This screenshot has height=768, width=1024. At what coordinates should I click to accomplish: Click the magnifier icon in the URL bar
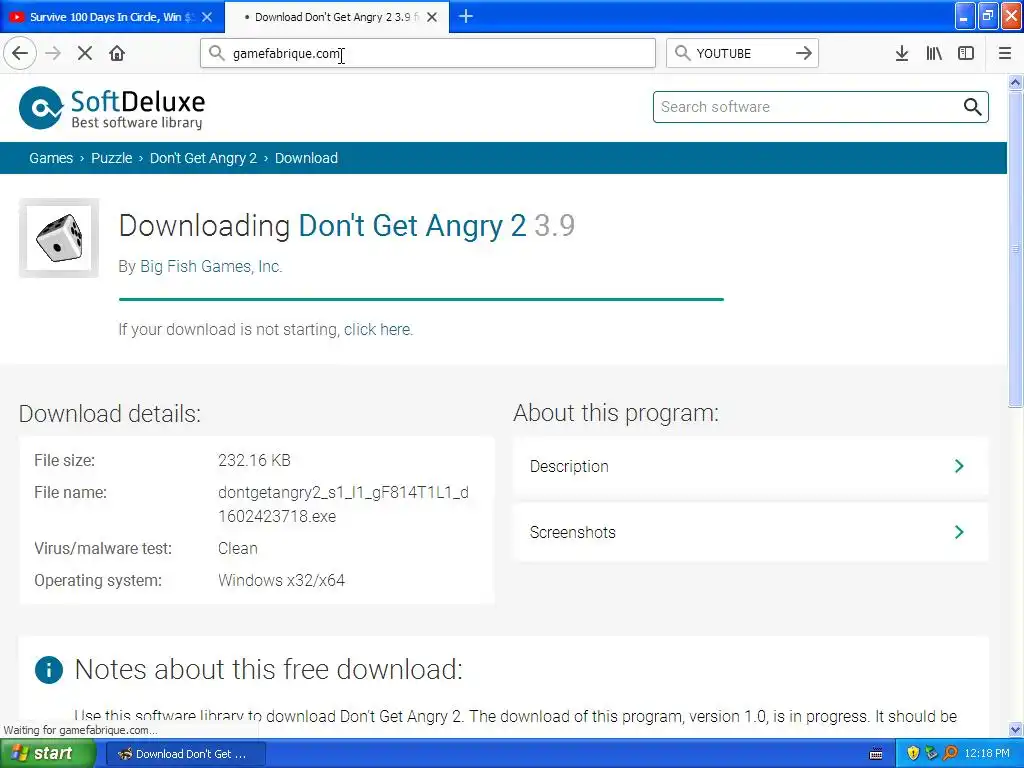tap(216, 52)
